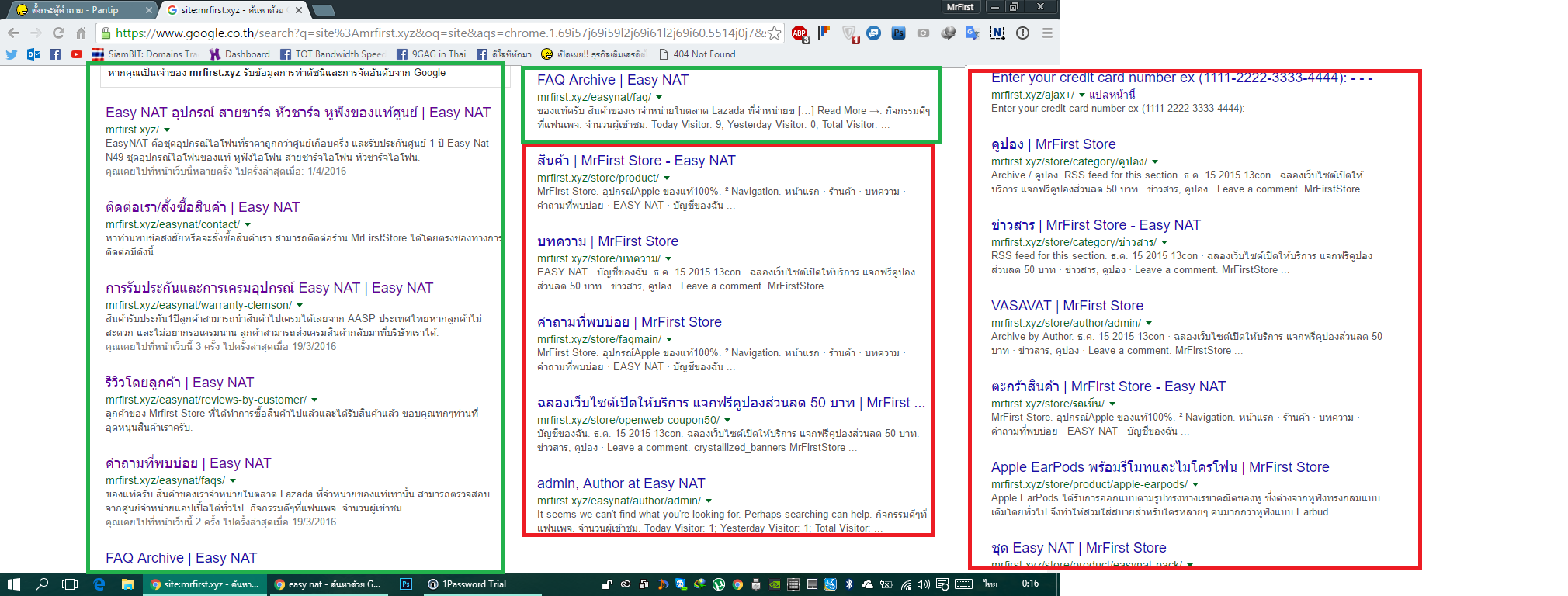
Task: Open the 'รีวิวโดยลูกค้า | Easy NAT' result
Action: 180,383
